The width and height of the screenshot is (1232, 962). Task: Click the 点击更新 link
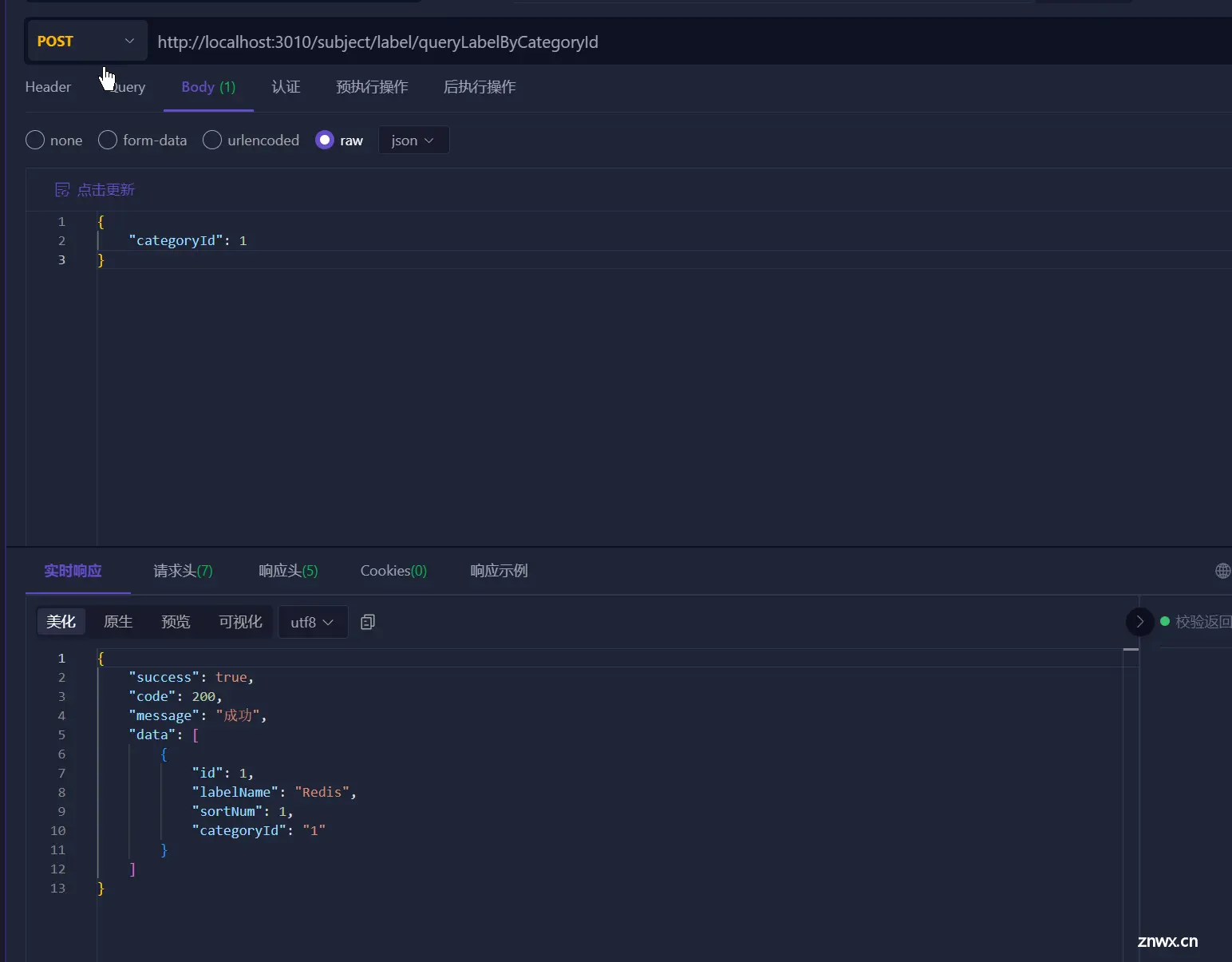pos(106,189)
